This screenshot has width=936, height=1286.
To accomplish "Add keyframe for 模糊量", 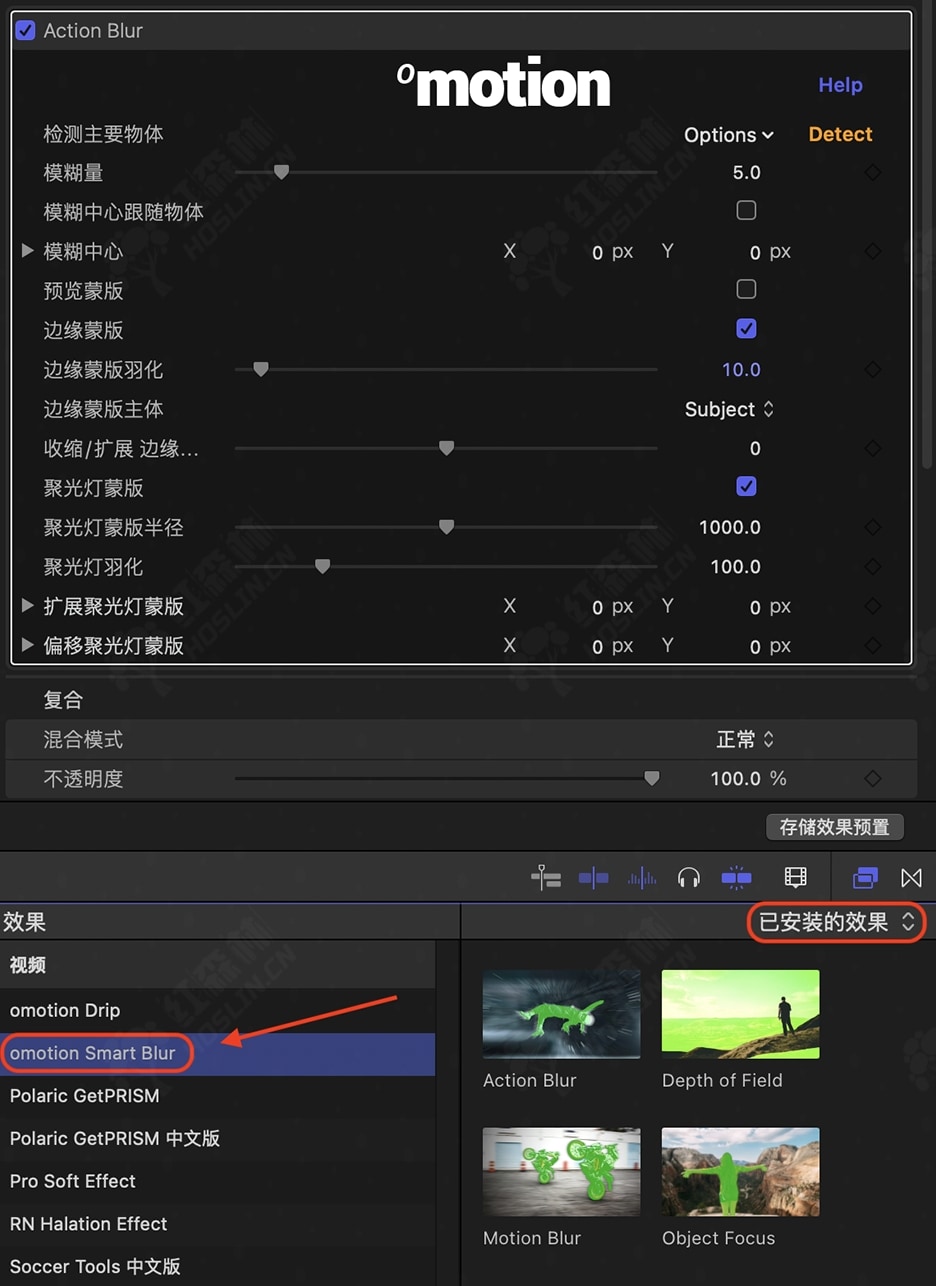I will point(873,173).
